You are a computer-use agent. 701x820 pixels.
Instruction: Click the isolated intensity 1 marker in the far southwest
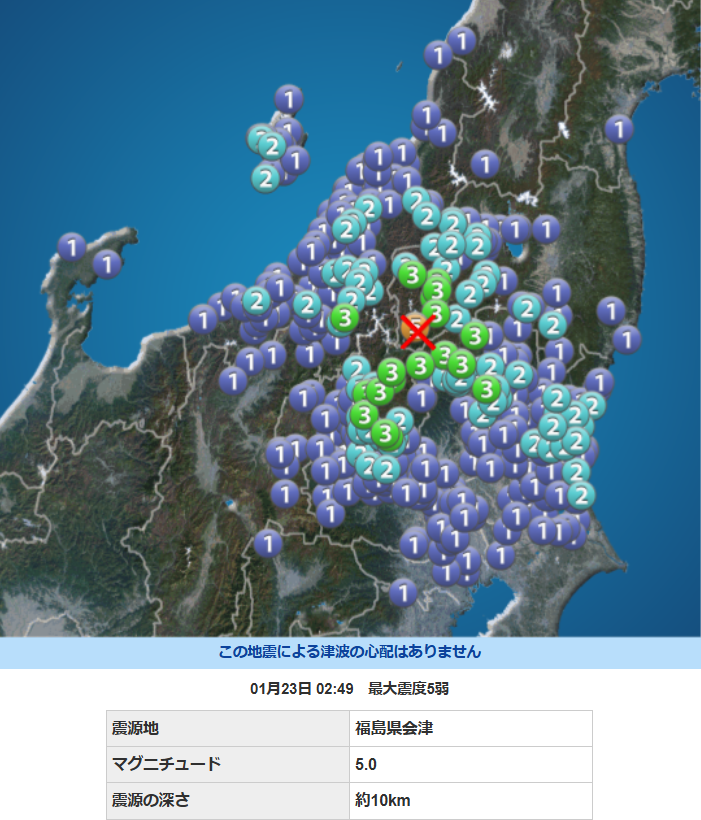pyautogui.click(x=268, y=543)
